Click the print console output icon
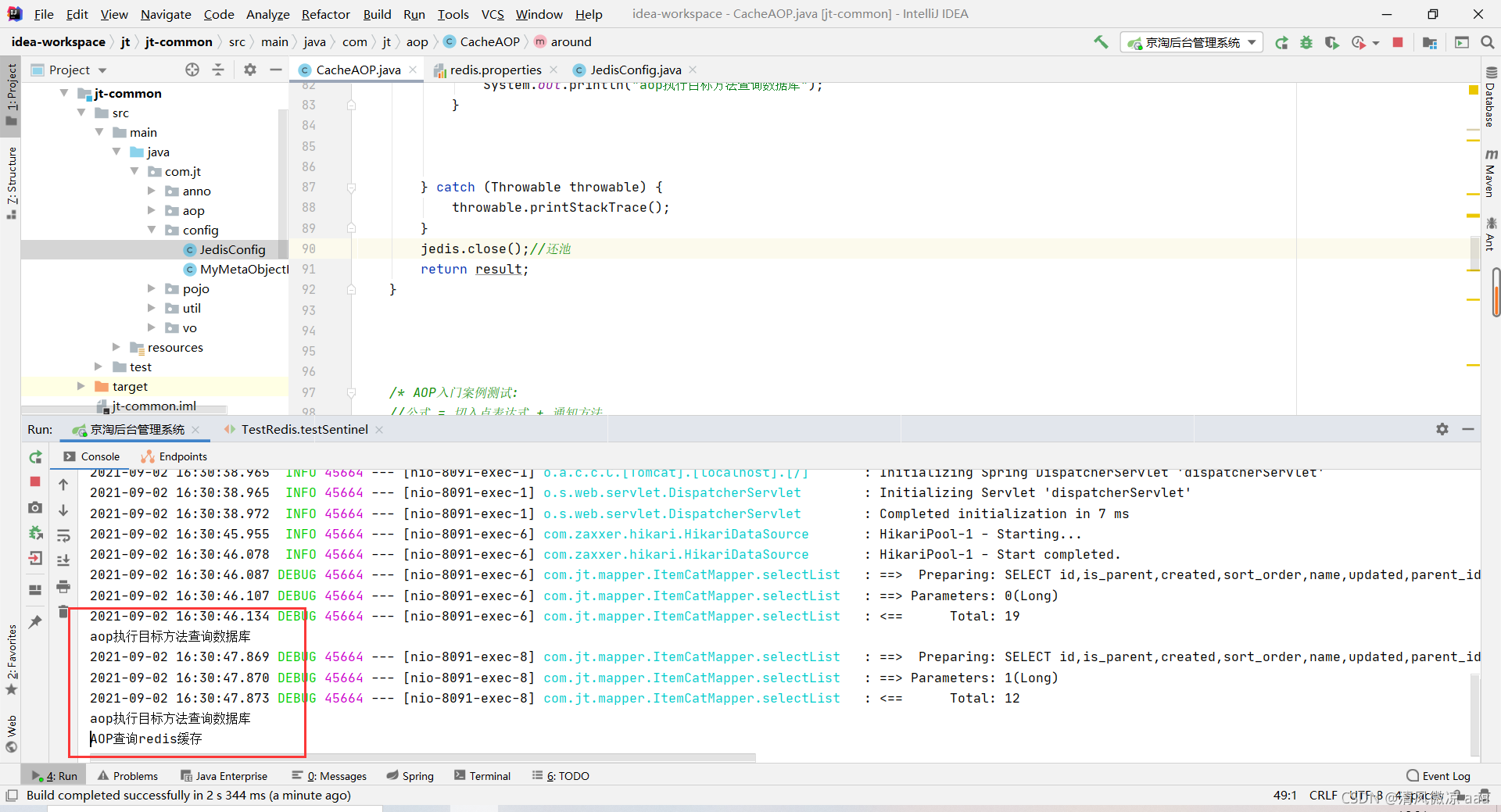Image resolution: width=1501 pixels, height=812 pixels. click(63, 586)
